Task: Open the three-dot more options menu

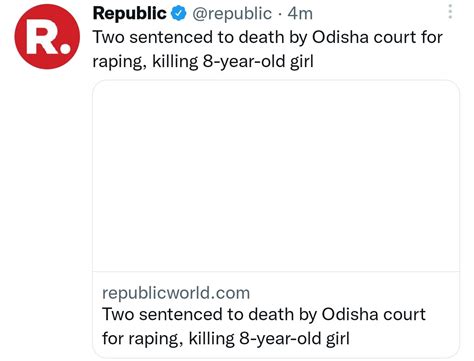Action: point(450,12)
